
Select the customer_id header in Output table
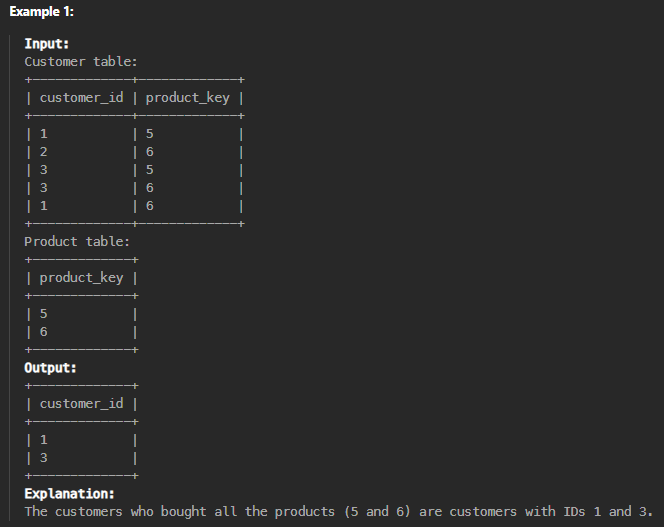click(x=81, y=404)
